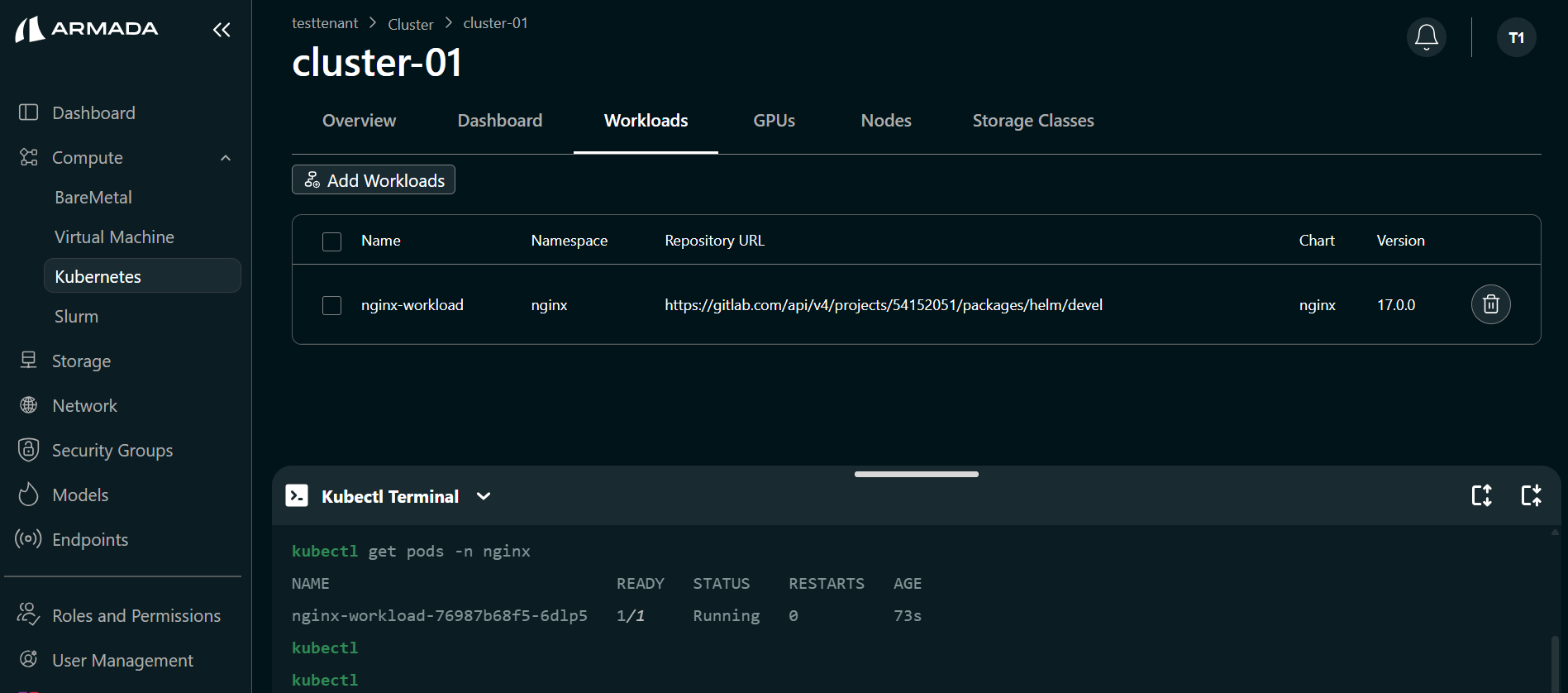Switch to the cluster Dashboard tab

pos(500,121)
